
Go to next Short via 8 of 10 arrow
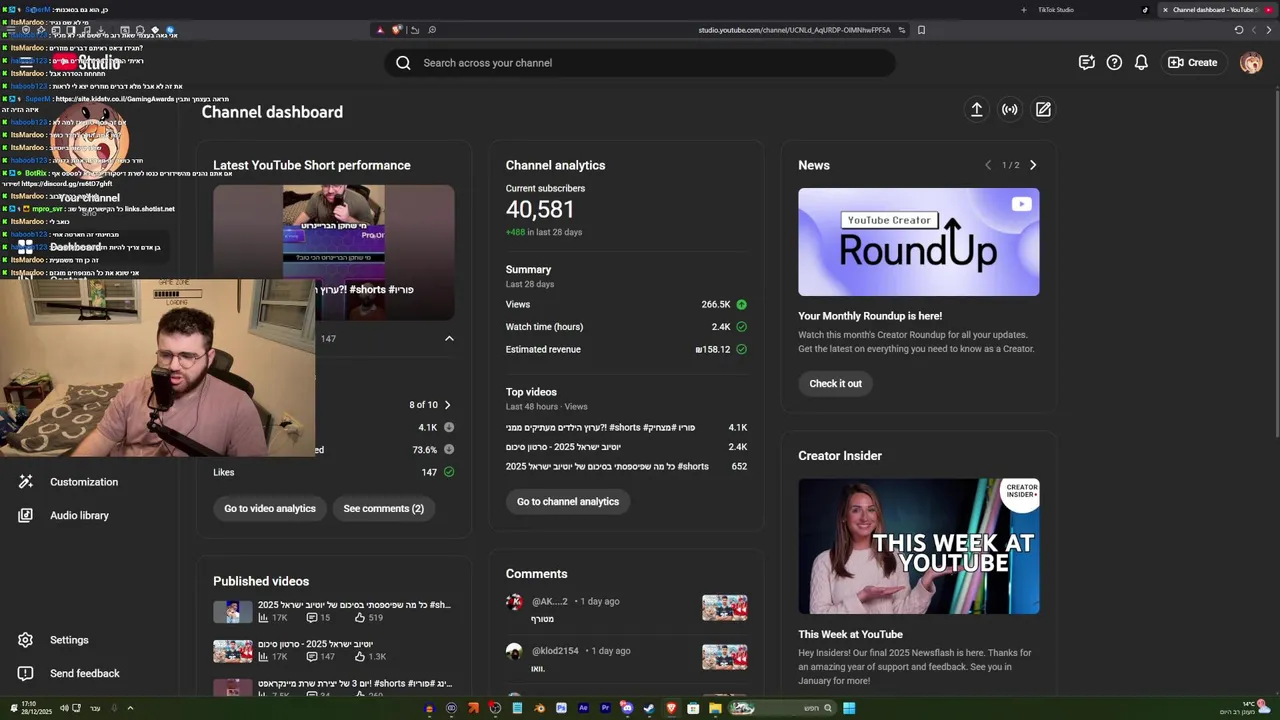coord(447,405)
